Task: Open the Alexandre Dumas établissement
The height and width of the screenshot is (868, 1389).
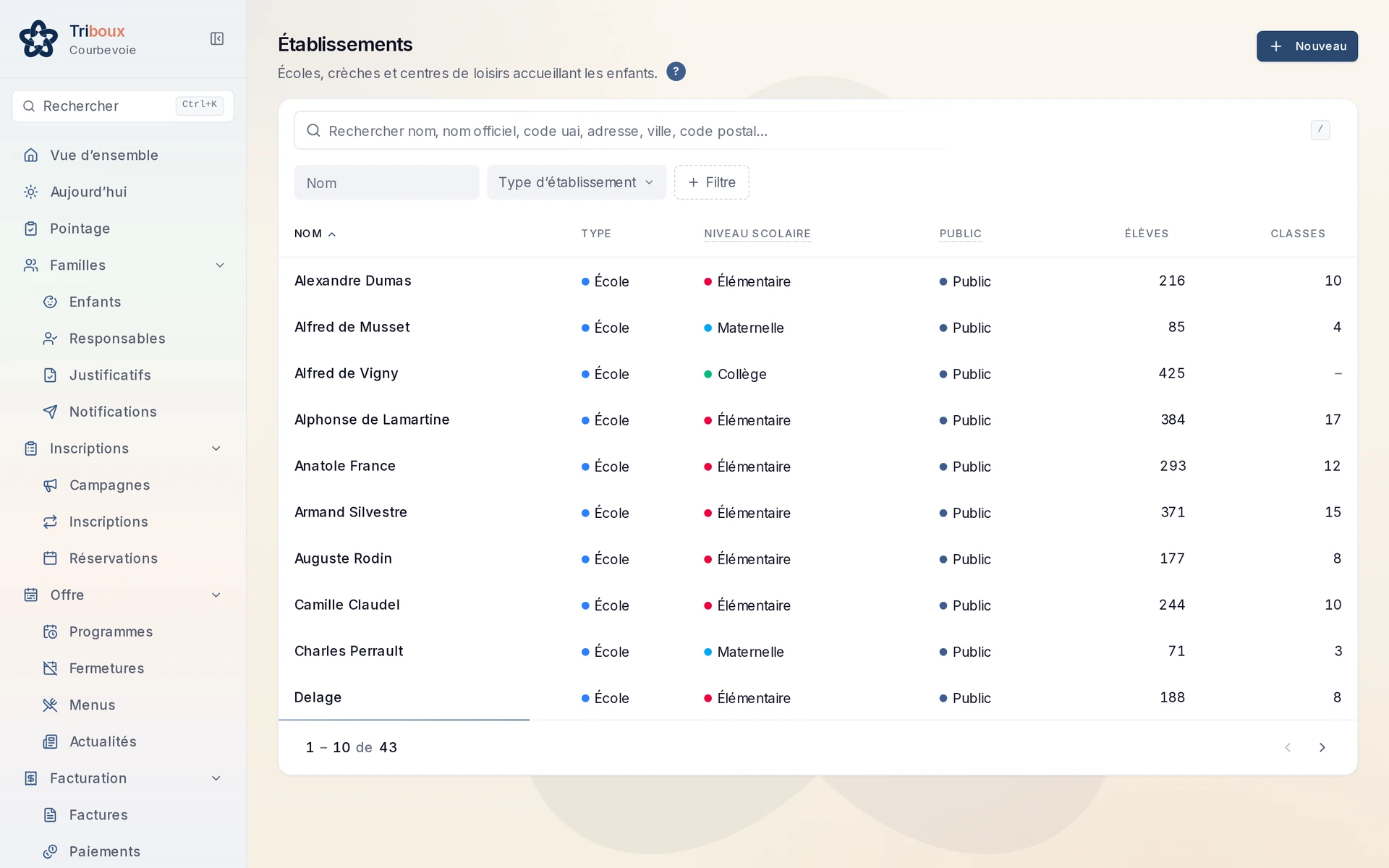Action: 353,281
